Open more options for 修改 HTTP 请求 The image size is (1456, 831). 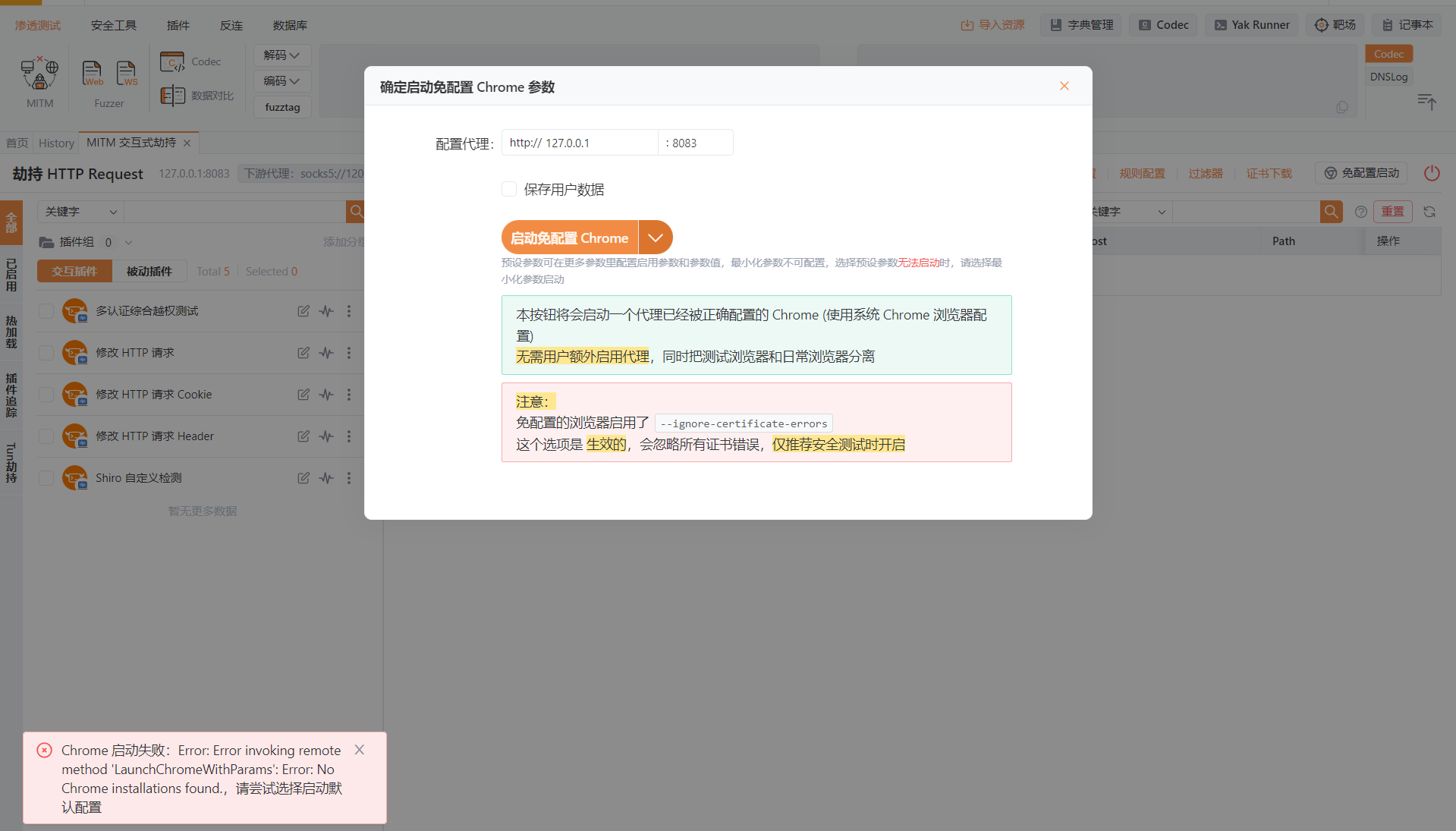(349, 353)
